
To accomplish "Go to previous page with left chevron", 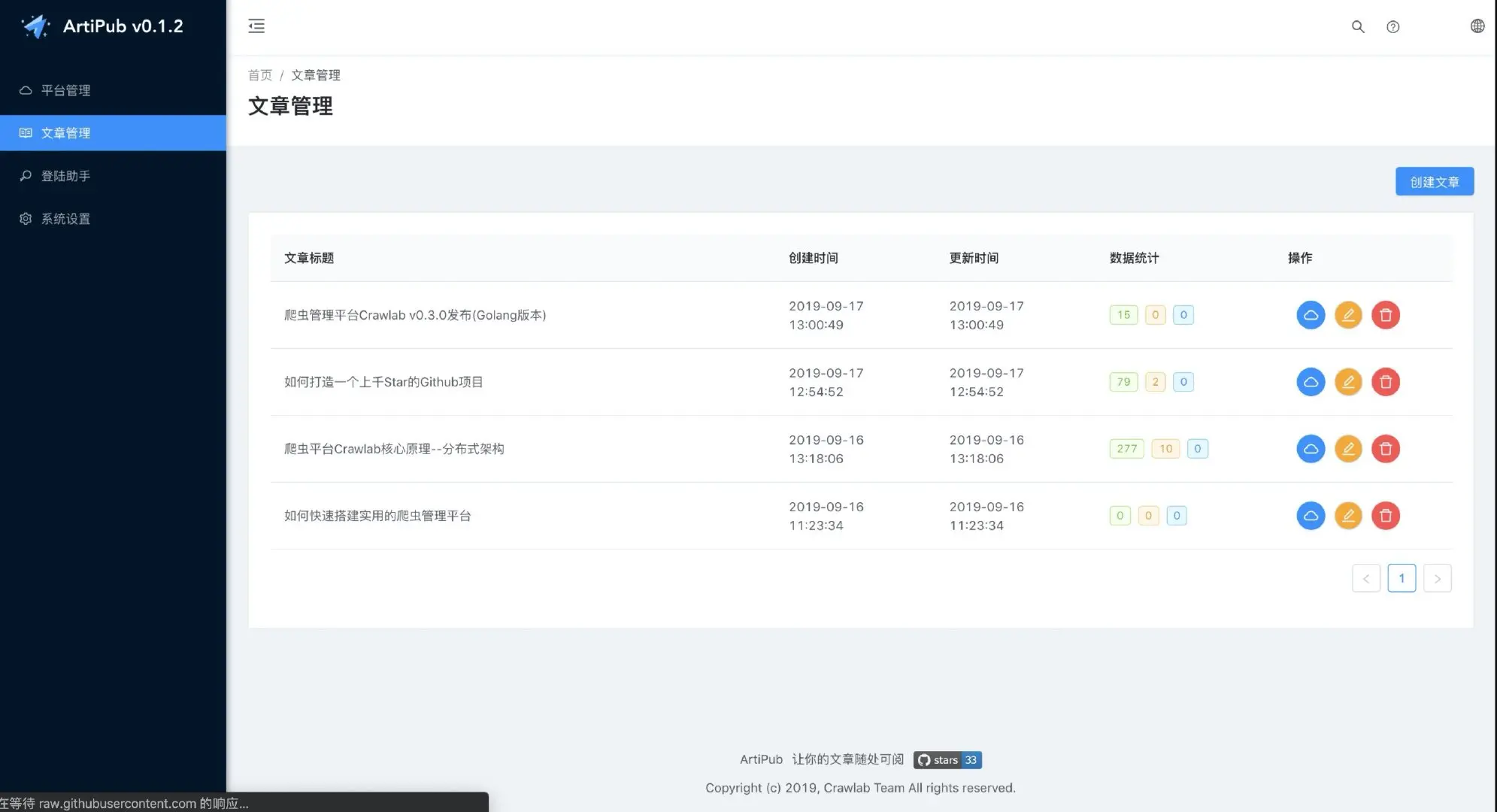I will point(1365,578).
